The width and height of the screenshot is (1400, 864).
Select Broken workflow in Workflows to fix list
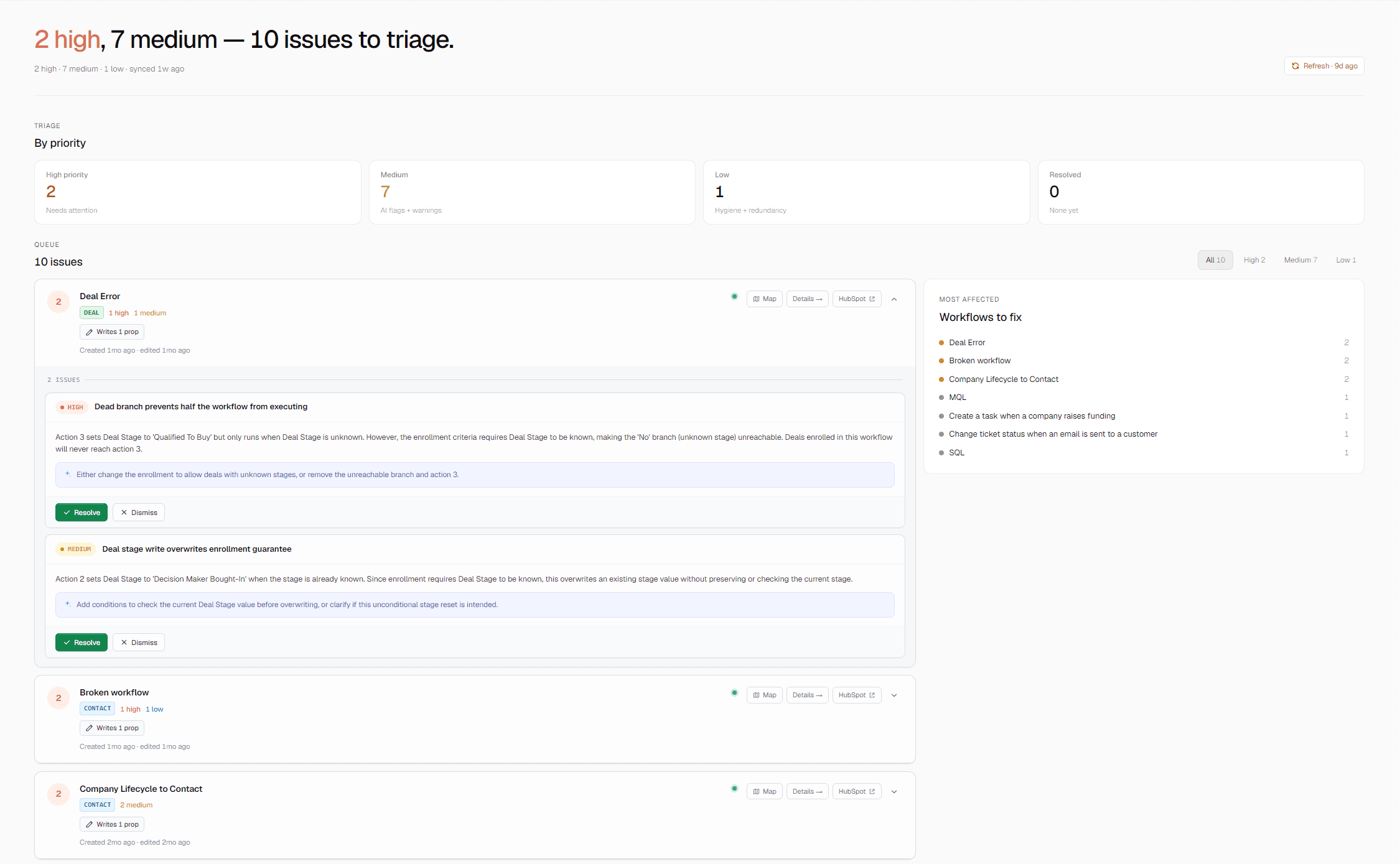(x=1144, y=361)
